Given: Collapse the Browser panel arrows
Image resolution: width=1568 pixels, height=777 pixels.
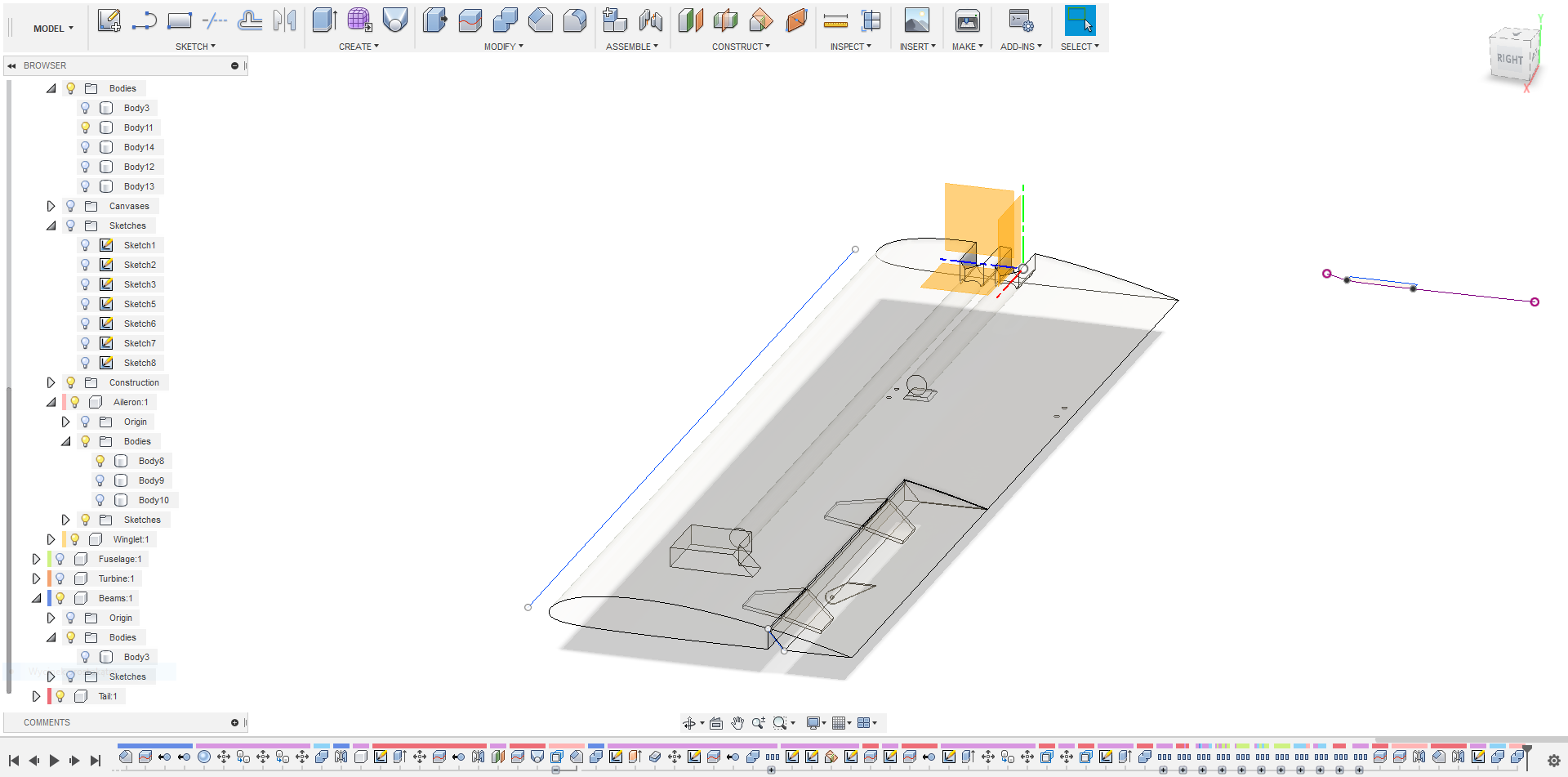Looking at the screenshot, I should 11,65.
